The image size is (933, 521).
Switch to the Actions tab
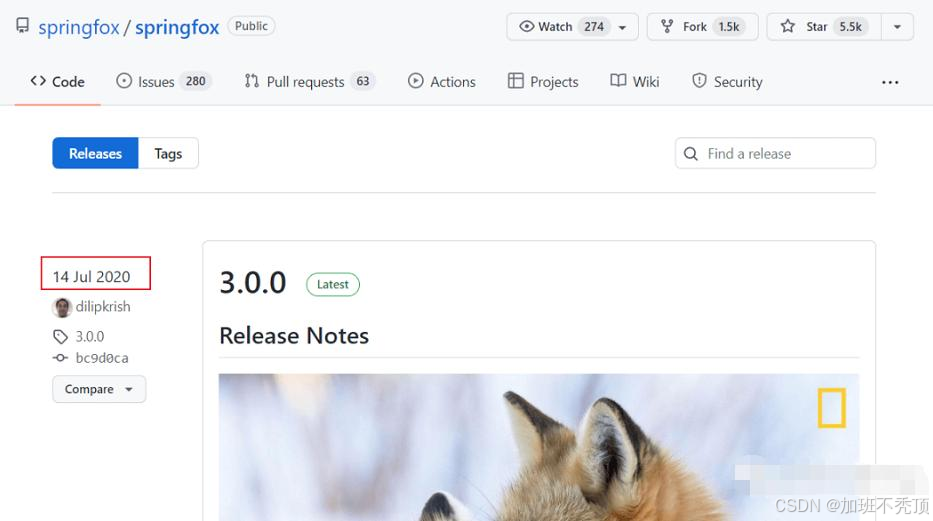pos(442,81)
